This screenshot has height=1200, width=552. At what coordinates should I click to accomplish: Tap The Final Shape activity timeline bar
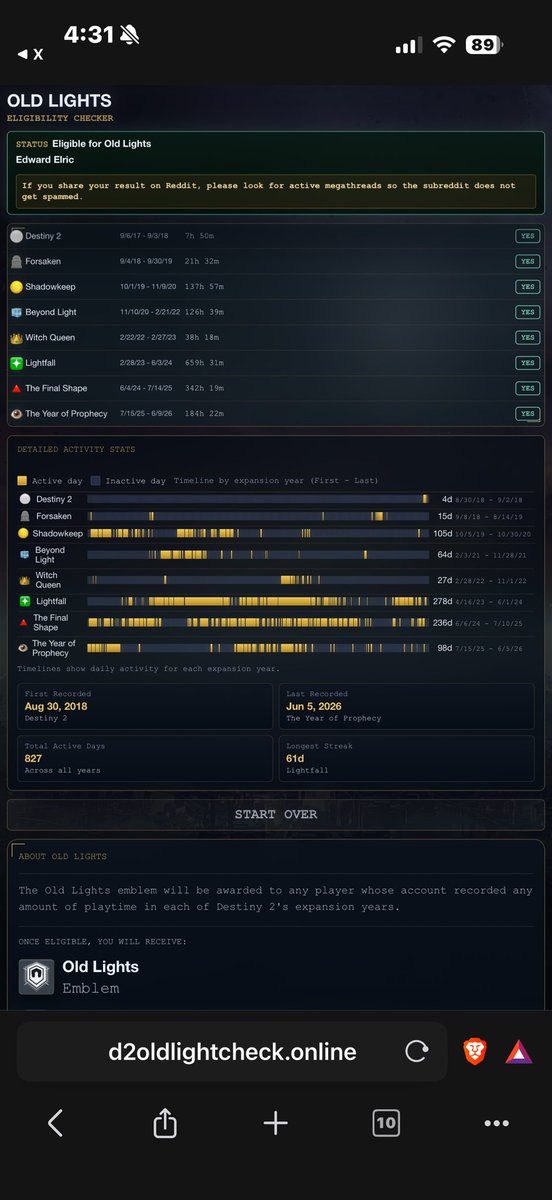[x=258, y=622]
